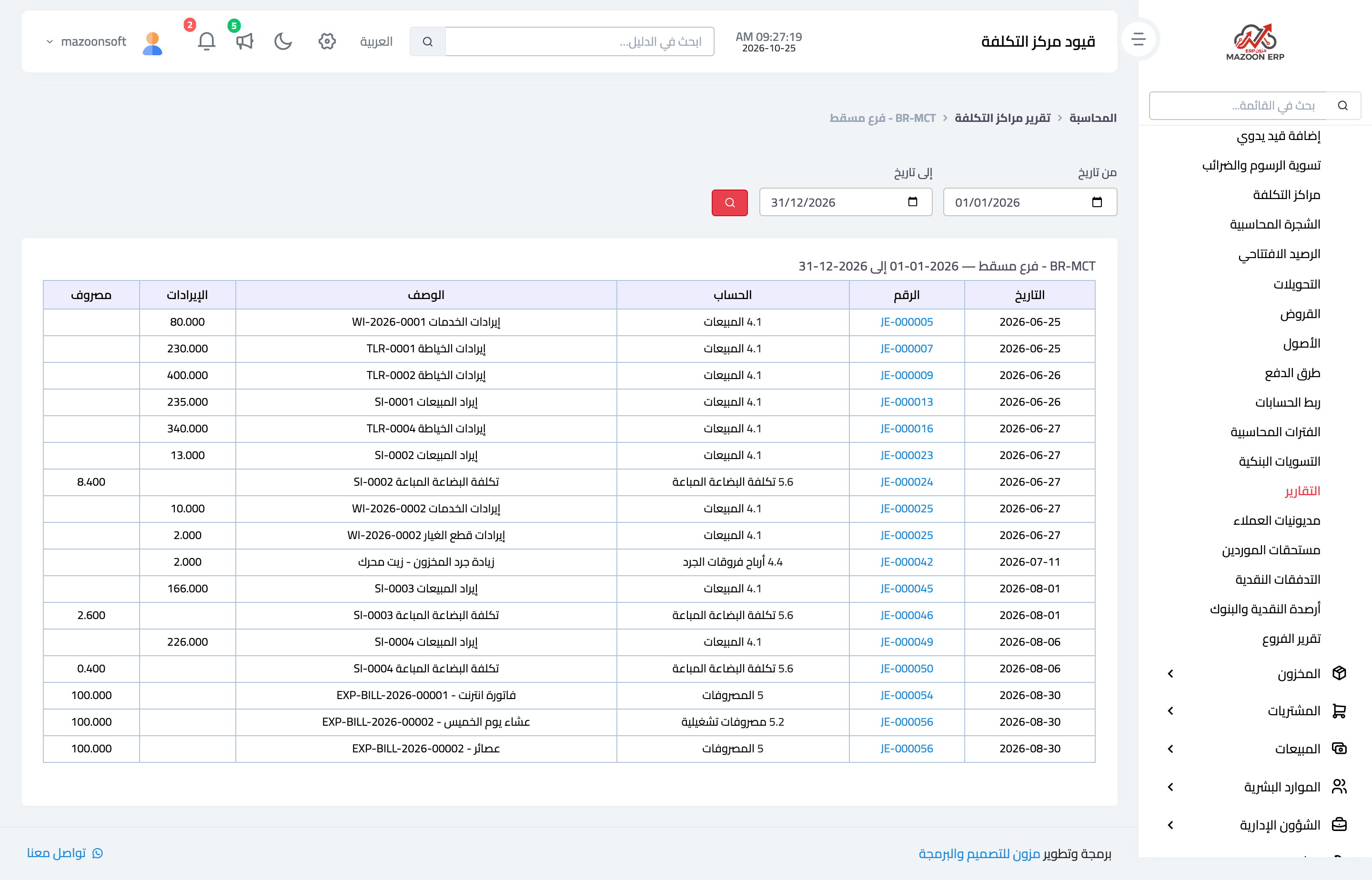
Task: Click the human resources people icon
Action: pos(1339,787)
